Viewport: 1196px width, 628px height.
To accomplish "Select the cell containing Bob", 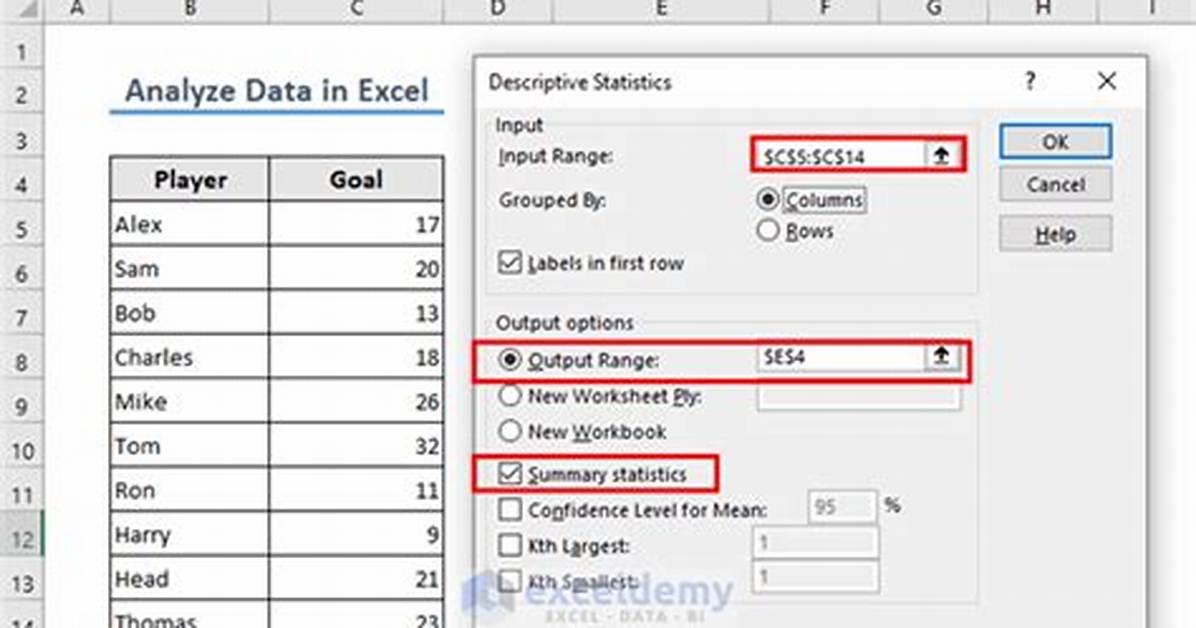I will tap(190, 312).
